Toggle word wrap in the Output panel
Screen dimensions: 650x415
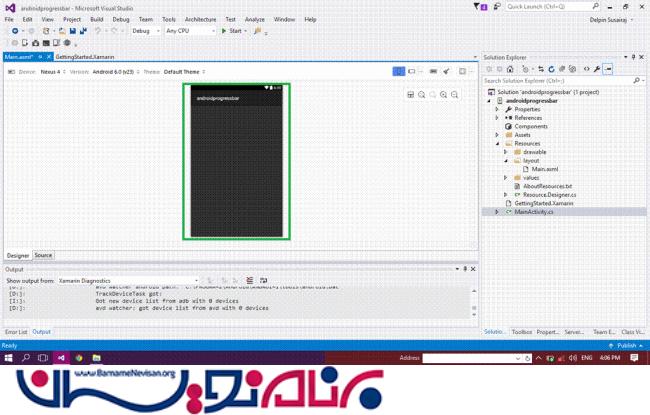coord(263,281)
